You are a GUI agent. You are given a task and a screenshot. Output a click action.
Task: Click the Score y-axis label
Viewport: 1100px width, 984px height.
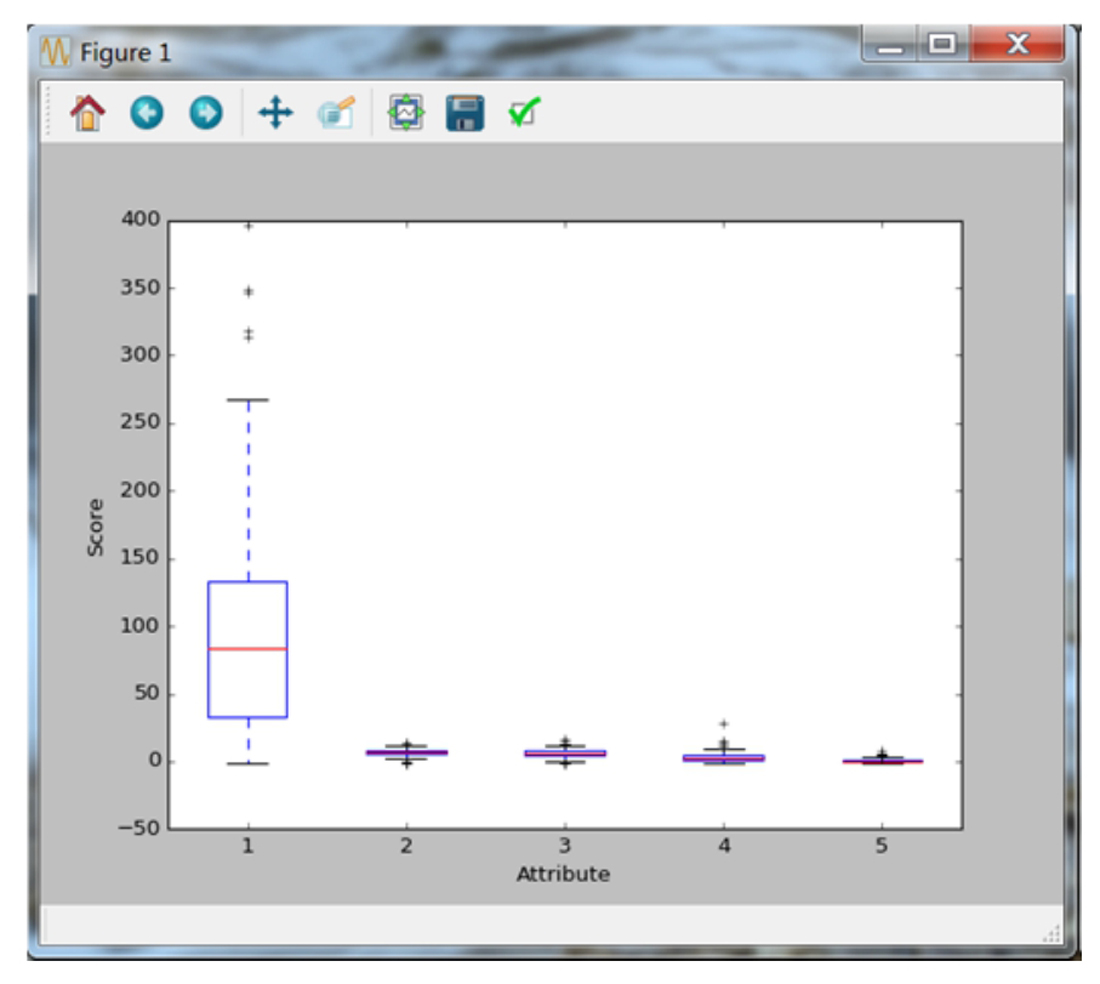95,527
